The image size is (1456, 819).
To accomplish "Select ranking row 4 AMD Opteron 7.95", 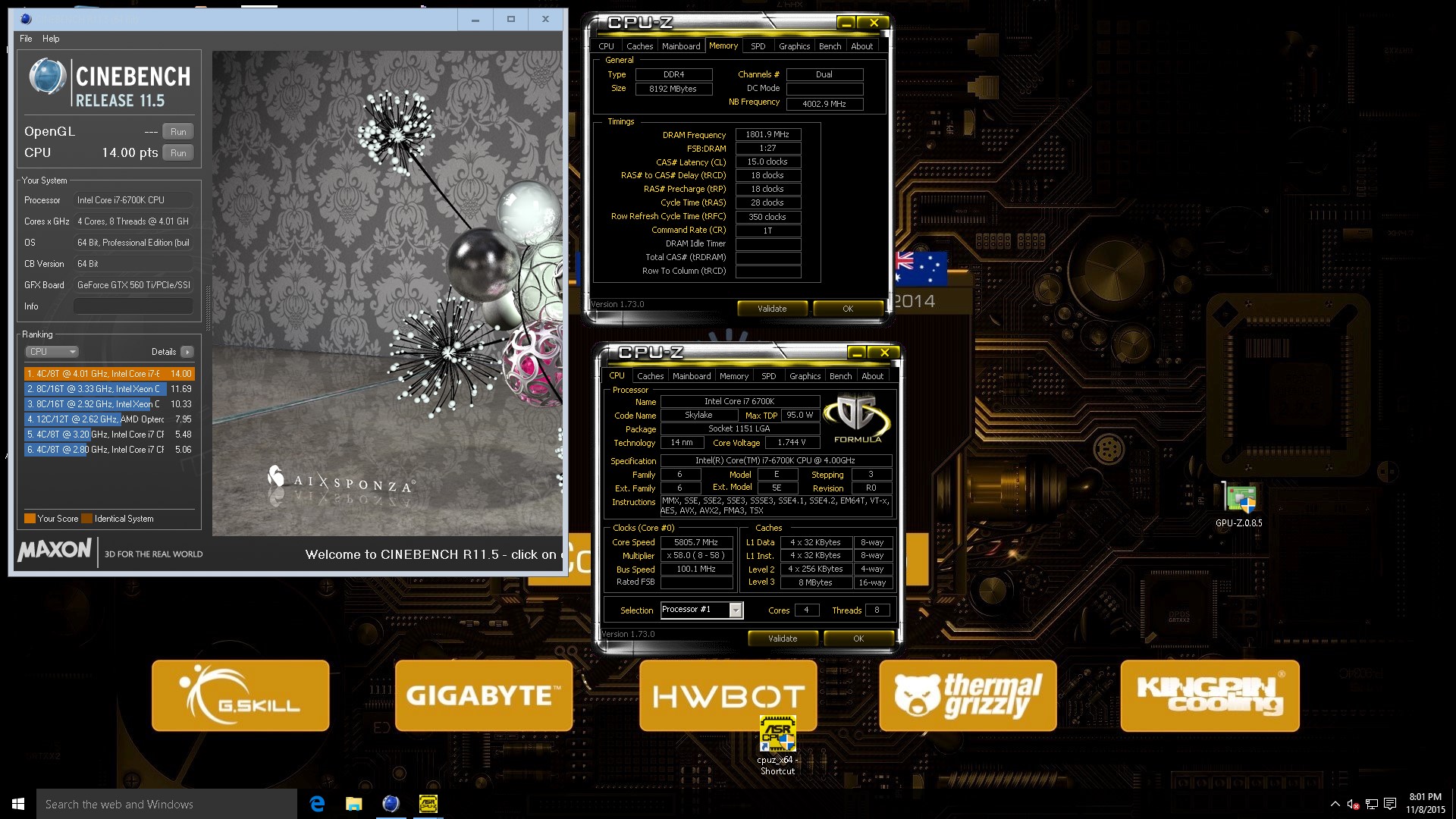I will click(x=109, y=419).
